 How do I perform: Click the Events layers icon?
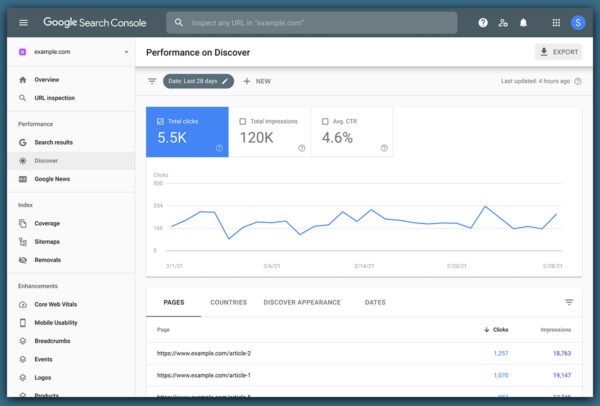(23, 359)
